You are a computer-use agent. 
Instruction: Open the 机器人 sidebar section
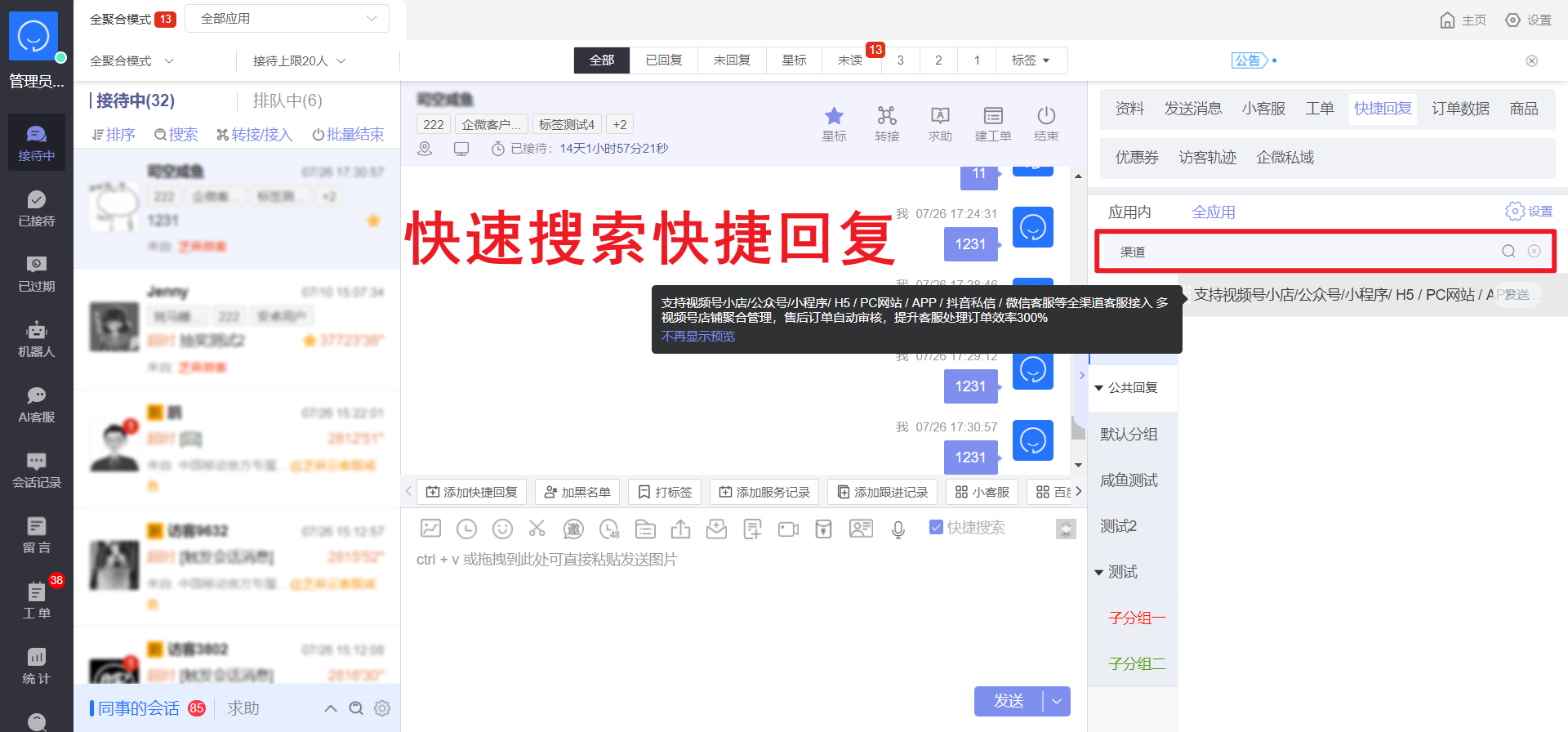[x=36, y=340]
